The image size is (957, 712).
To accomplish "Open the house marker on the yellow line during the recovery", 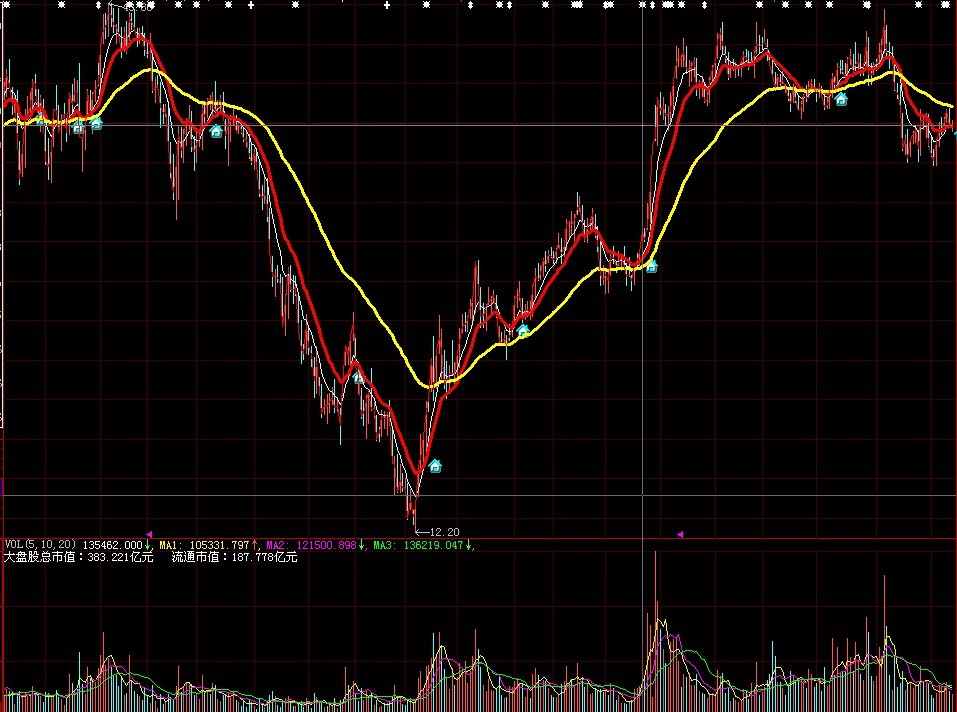I will click(x=523, y=331).
